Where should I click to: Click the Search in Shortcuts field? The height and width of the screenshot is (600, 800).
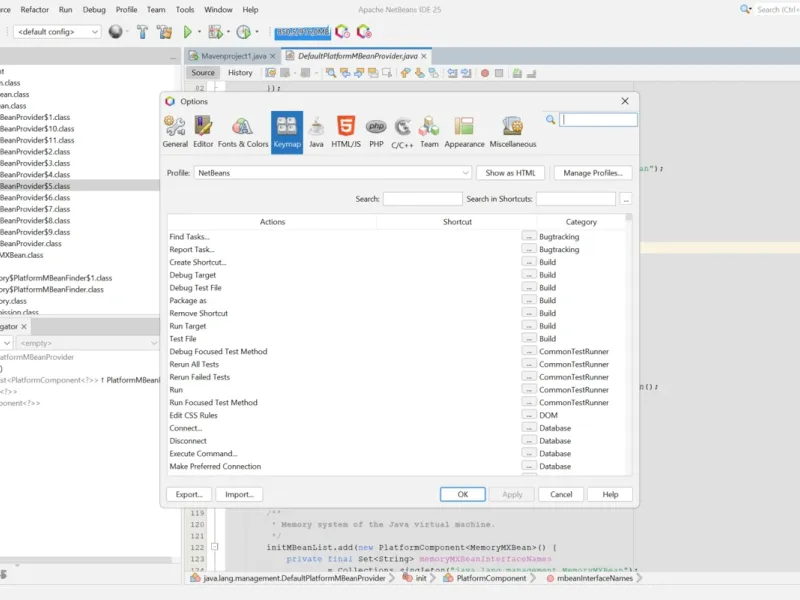(x=576, y=199)
